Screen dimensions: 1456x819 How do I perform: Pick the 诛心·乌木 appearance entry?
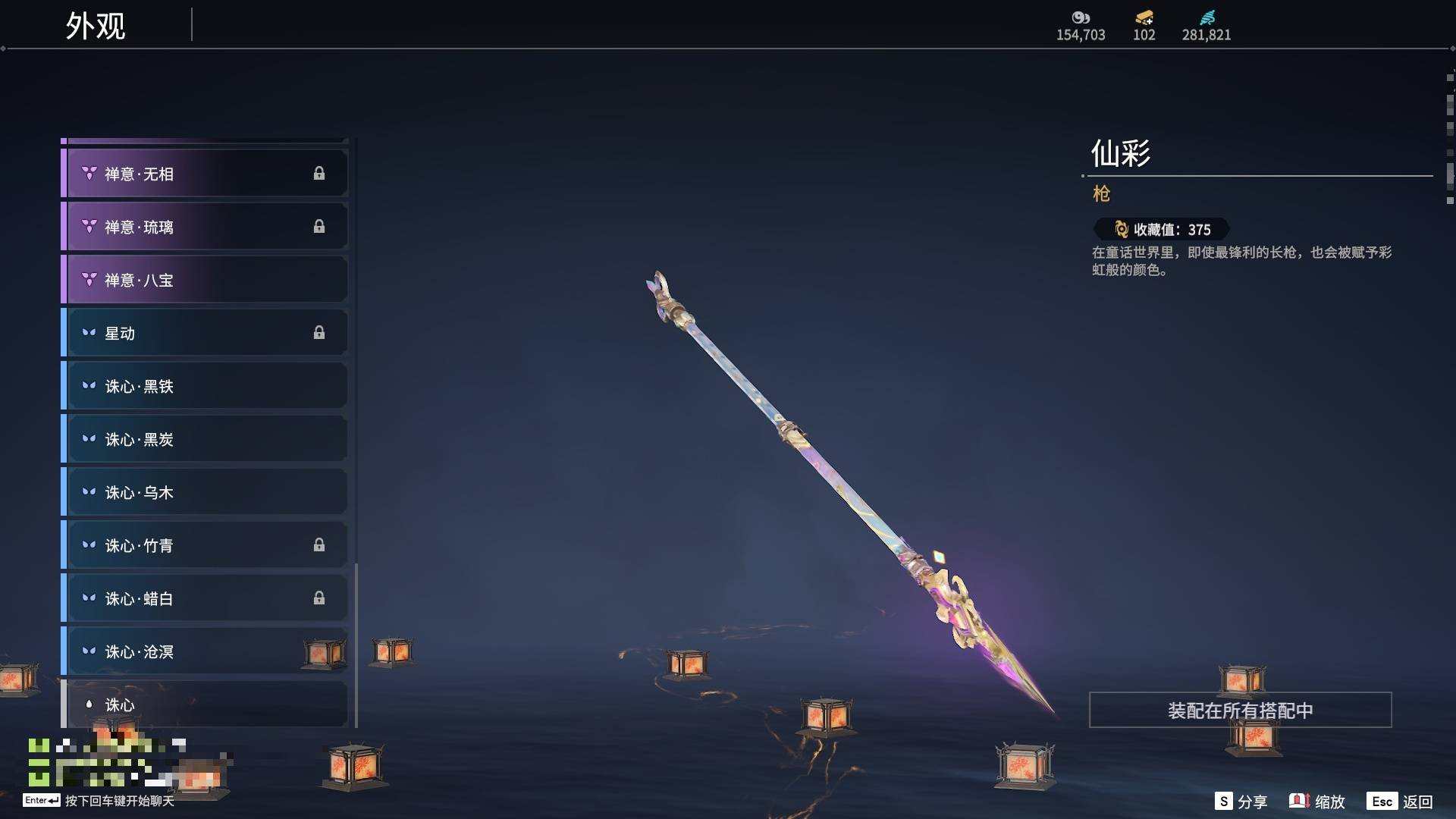205,492
